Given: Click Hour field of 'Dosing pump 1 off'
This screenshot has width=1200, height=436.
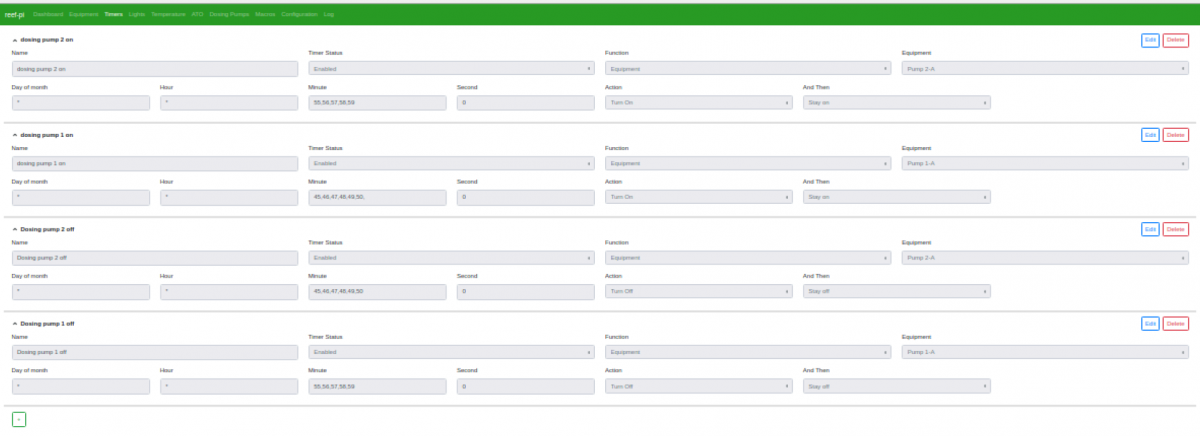Looking at the screenshot, I should [x=229, y=386].
